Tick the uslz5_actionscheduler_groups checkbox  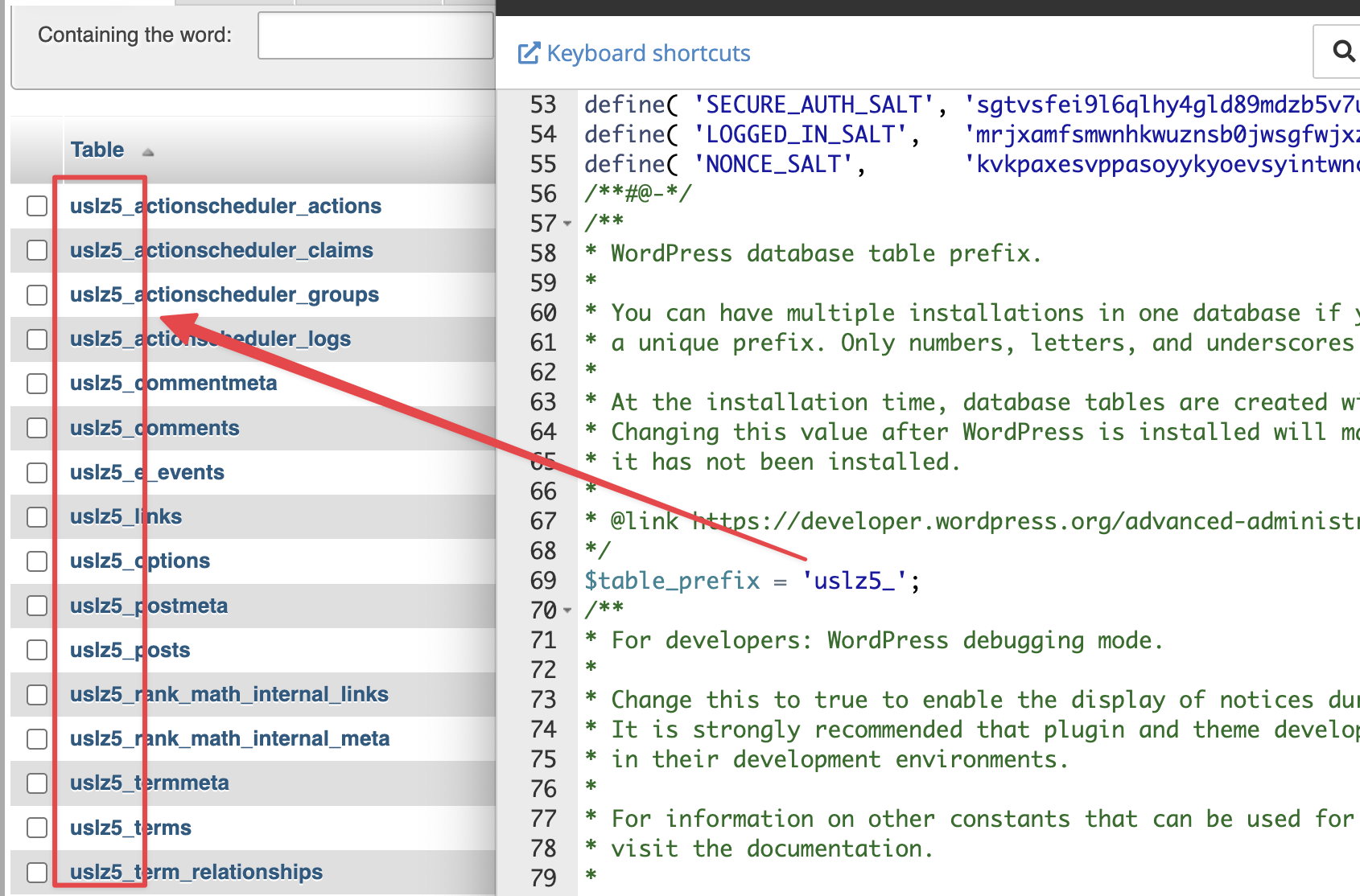37,295
